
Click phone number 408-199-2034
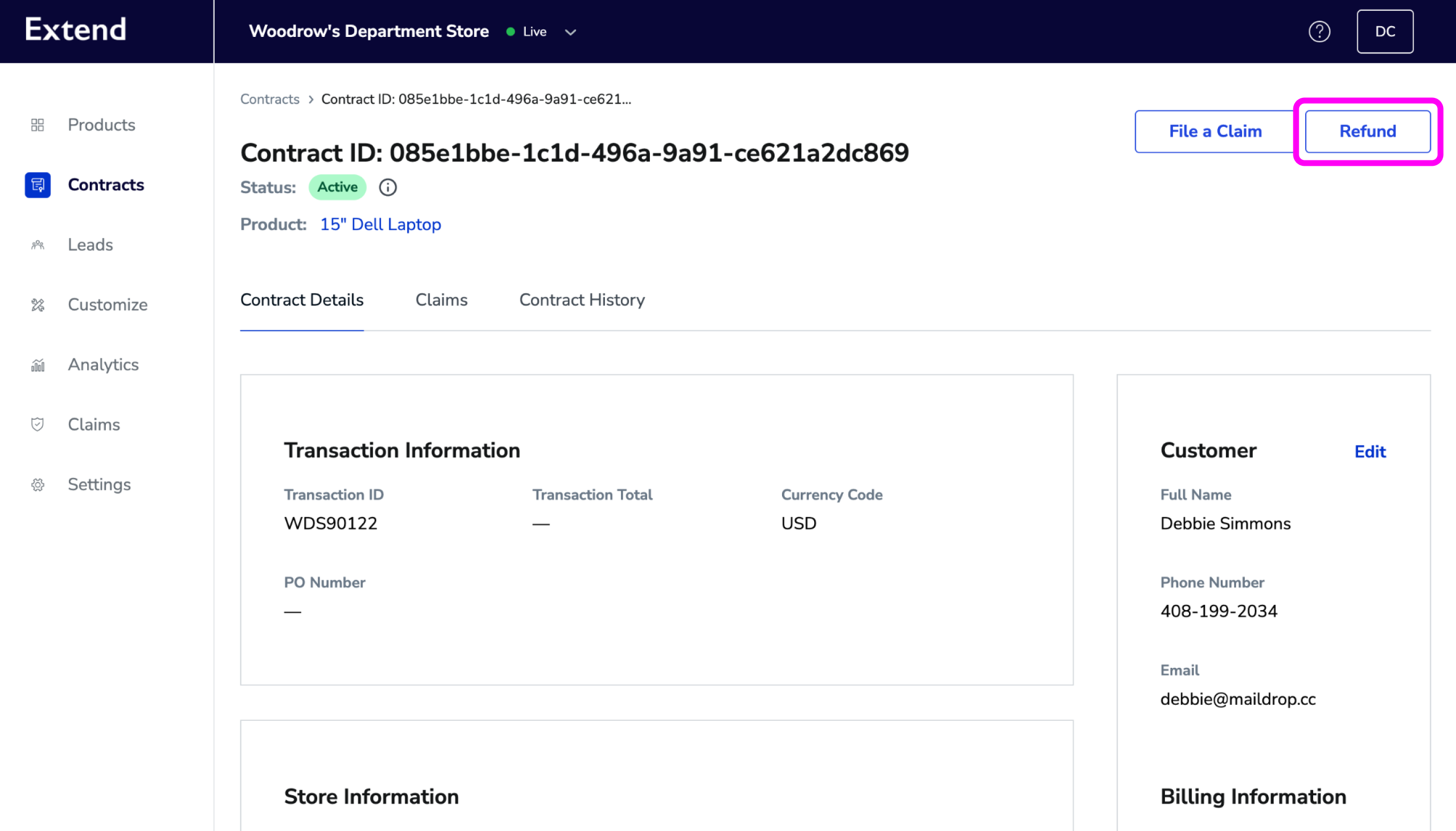[x=1219, y=611]
